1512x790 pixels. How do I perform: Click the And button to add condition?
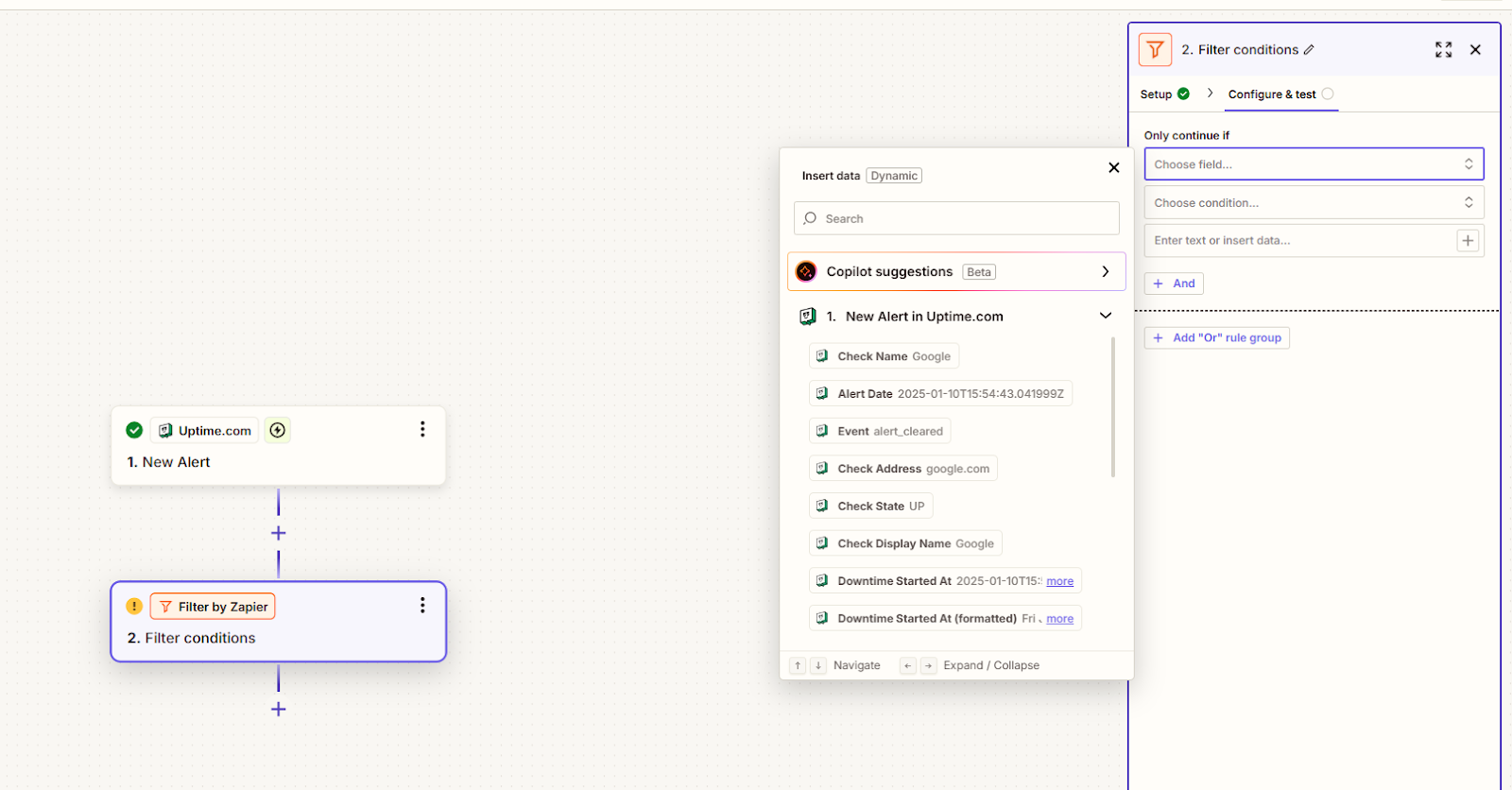1174,283
